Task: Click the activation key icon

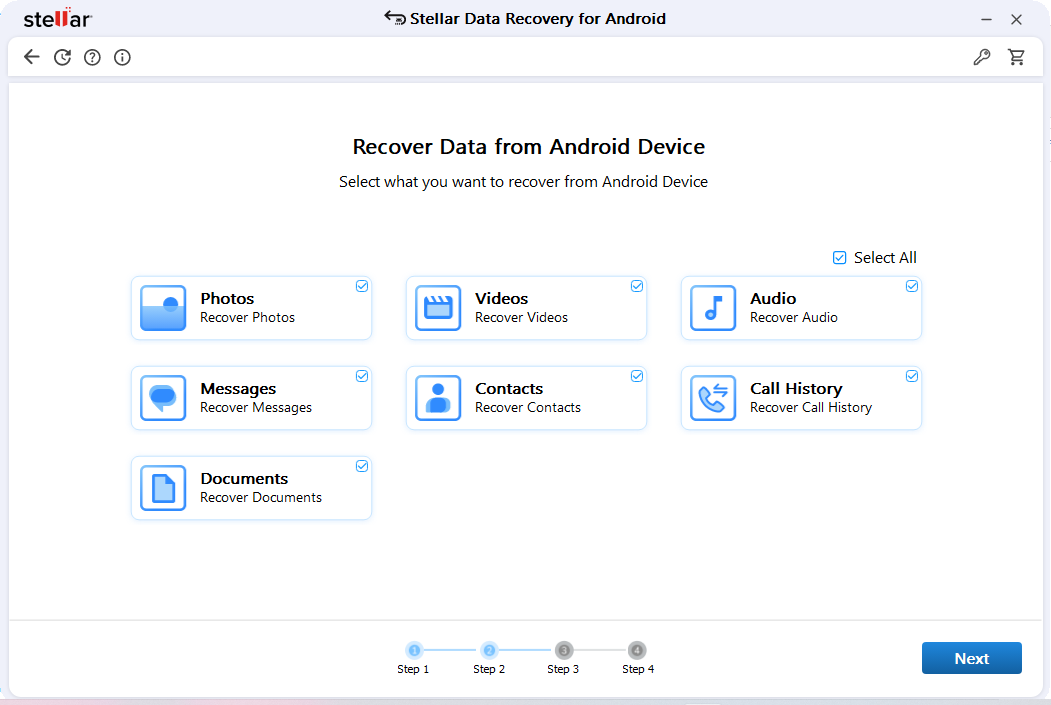Action: coord(982,57)
